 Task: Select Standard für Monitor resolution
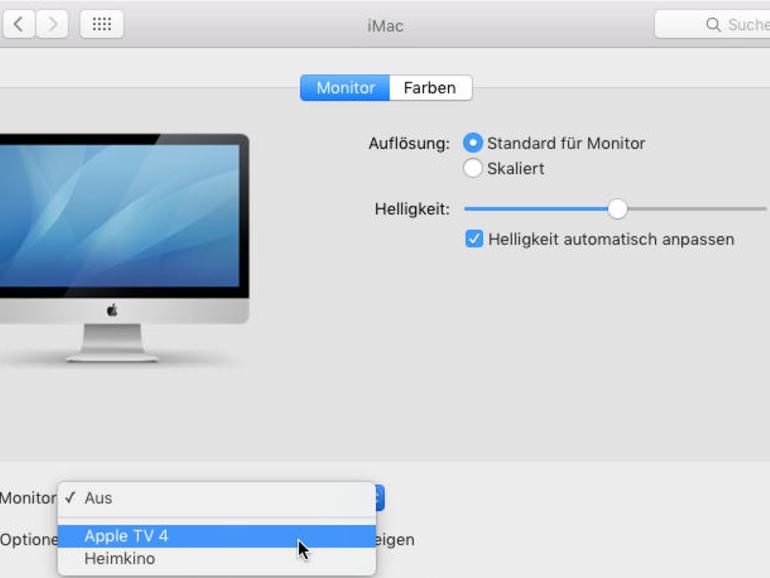pyautogui.click(x=472, y=143)
